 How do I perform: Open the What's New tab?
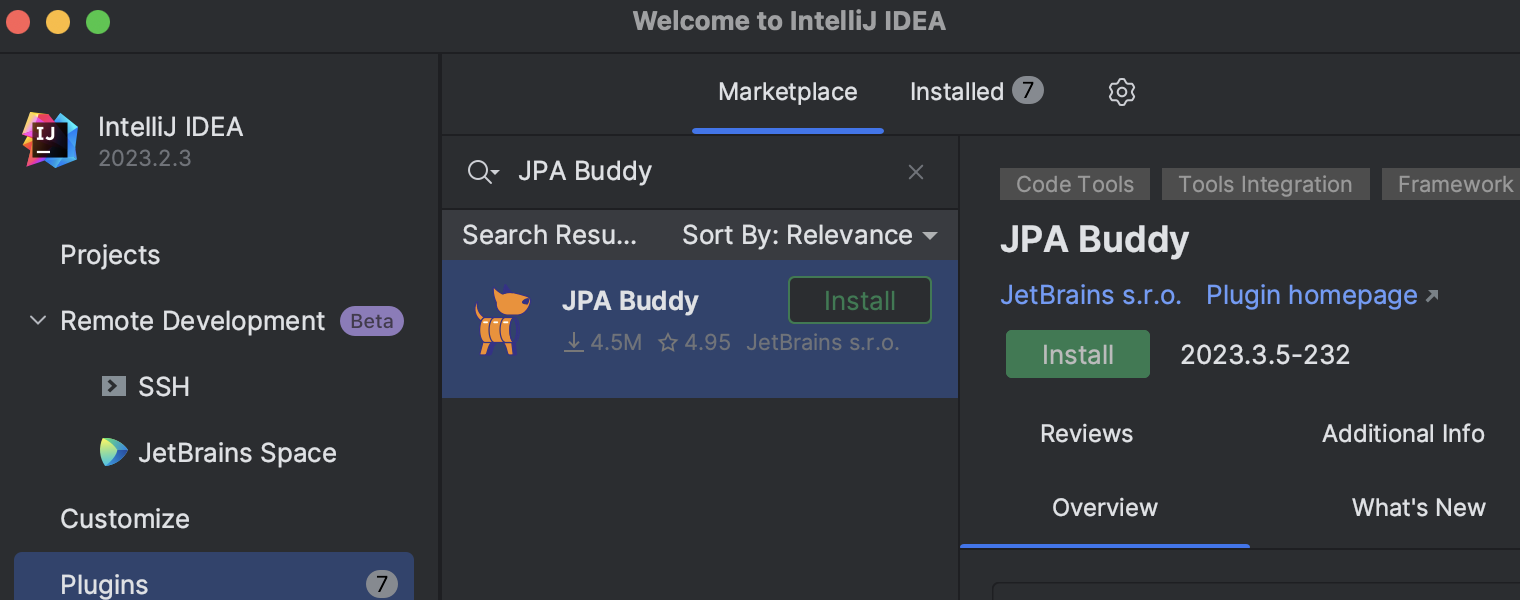pos(1419,507)
